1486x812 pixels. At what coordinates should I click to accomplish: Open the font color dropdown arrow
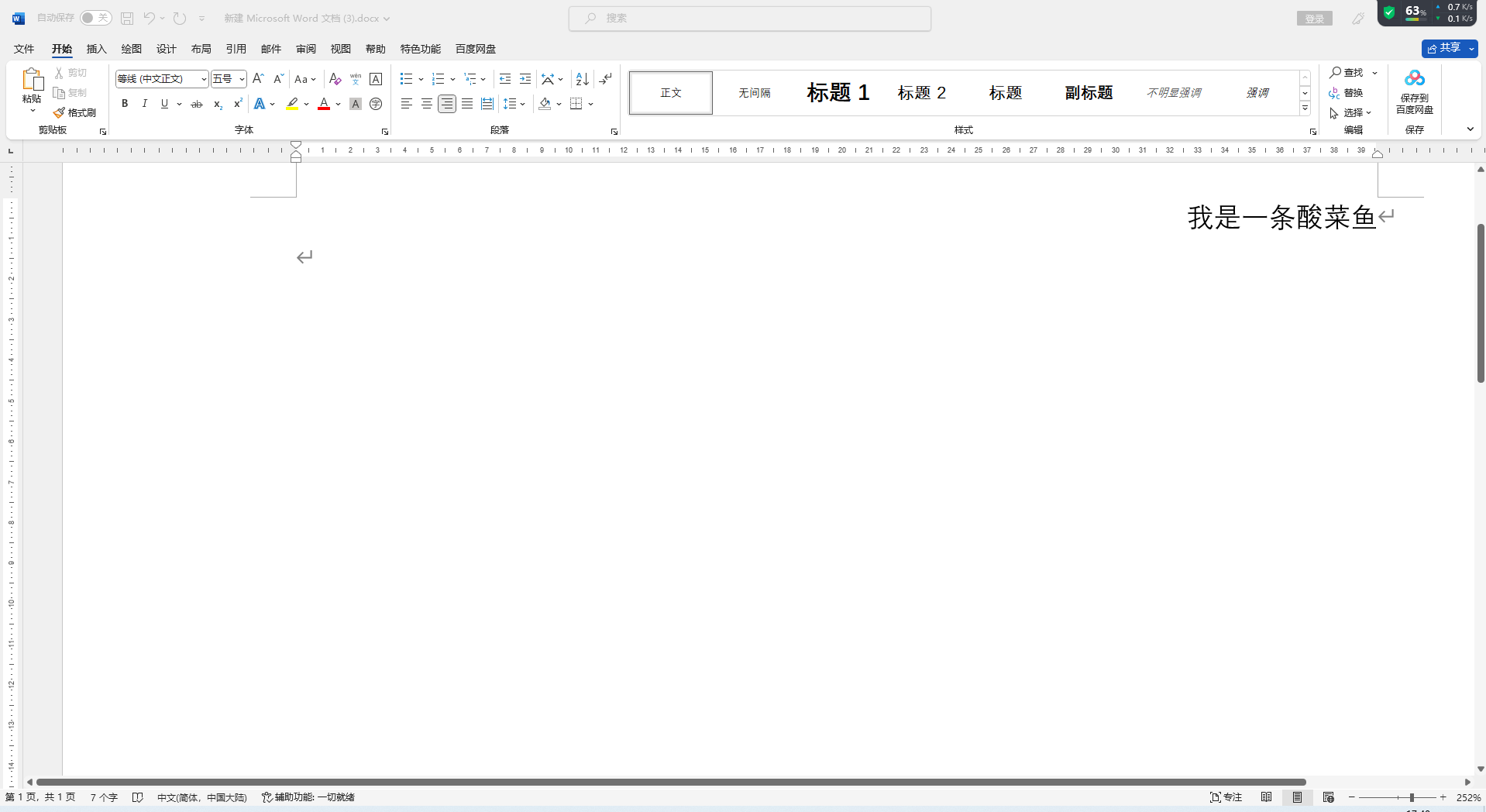pos(336,104)
